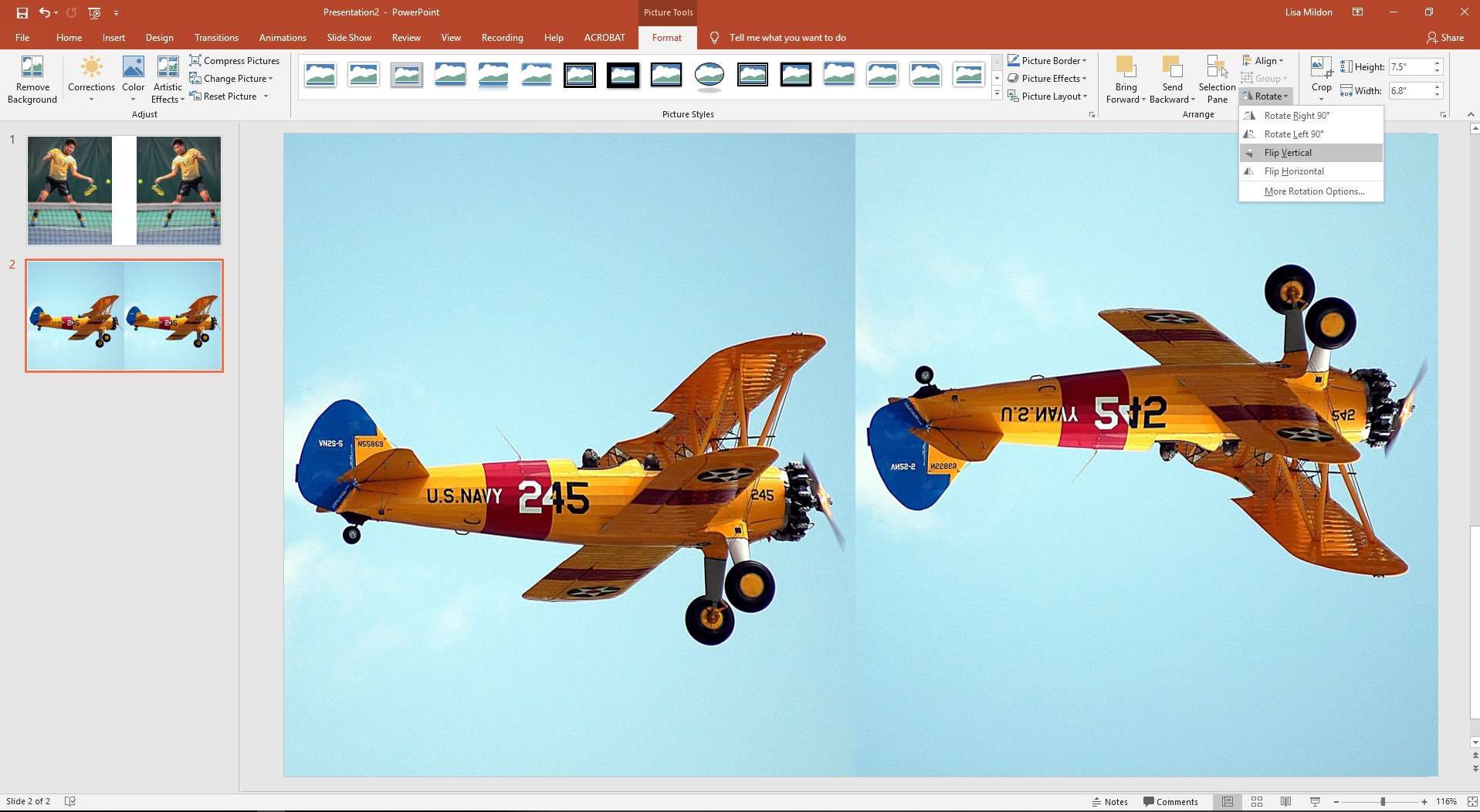Image resolution: width=1480 pixels, height=812 pixels.
Task: Switch to the Design tab
Action: 159,37
